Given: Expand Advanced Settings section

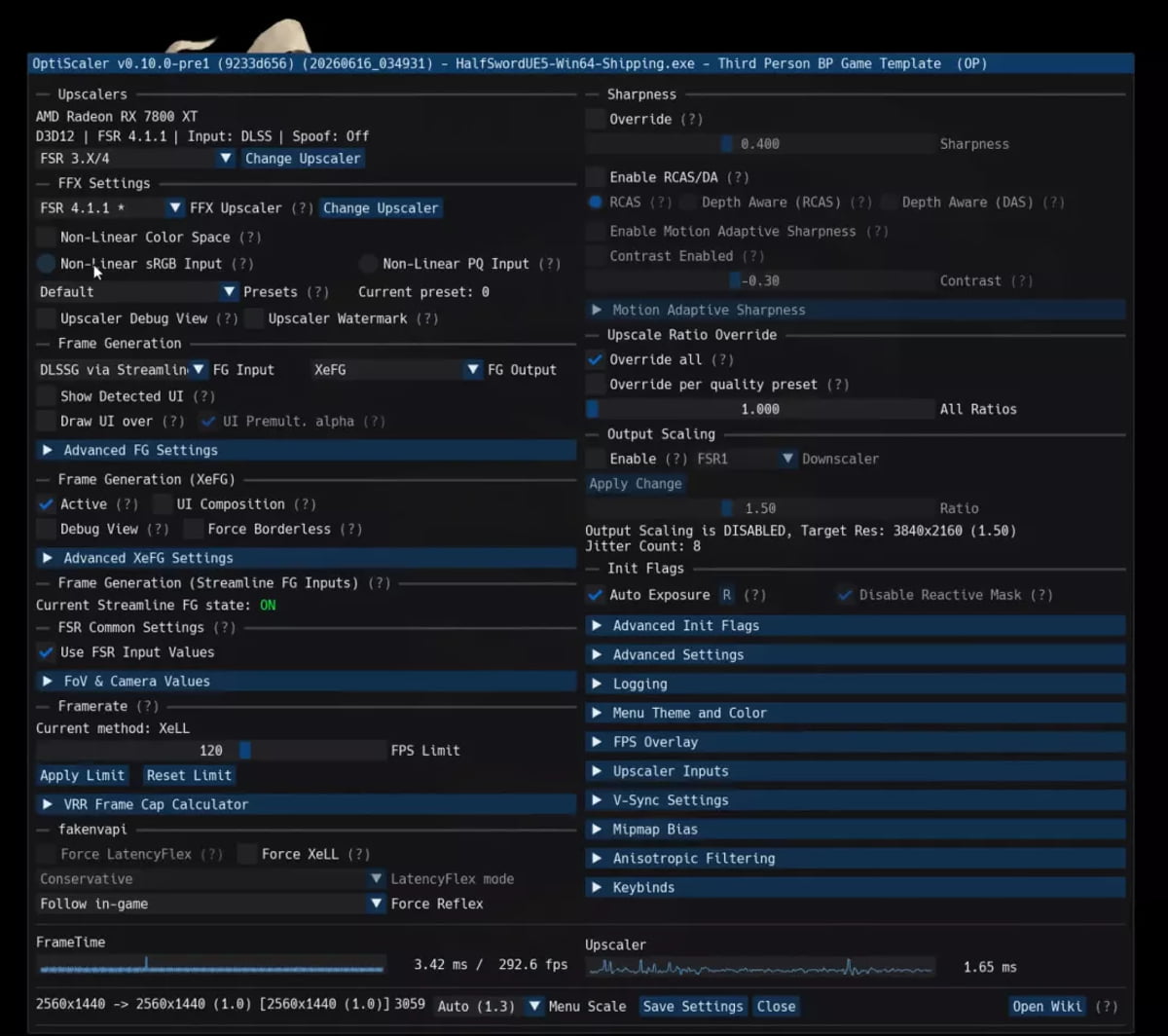Looking at the screenshot, I should click(856, 654).
